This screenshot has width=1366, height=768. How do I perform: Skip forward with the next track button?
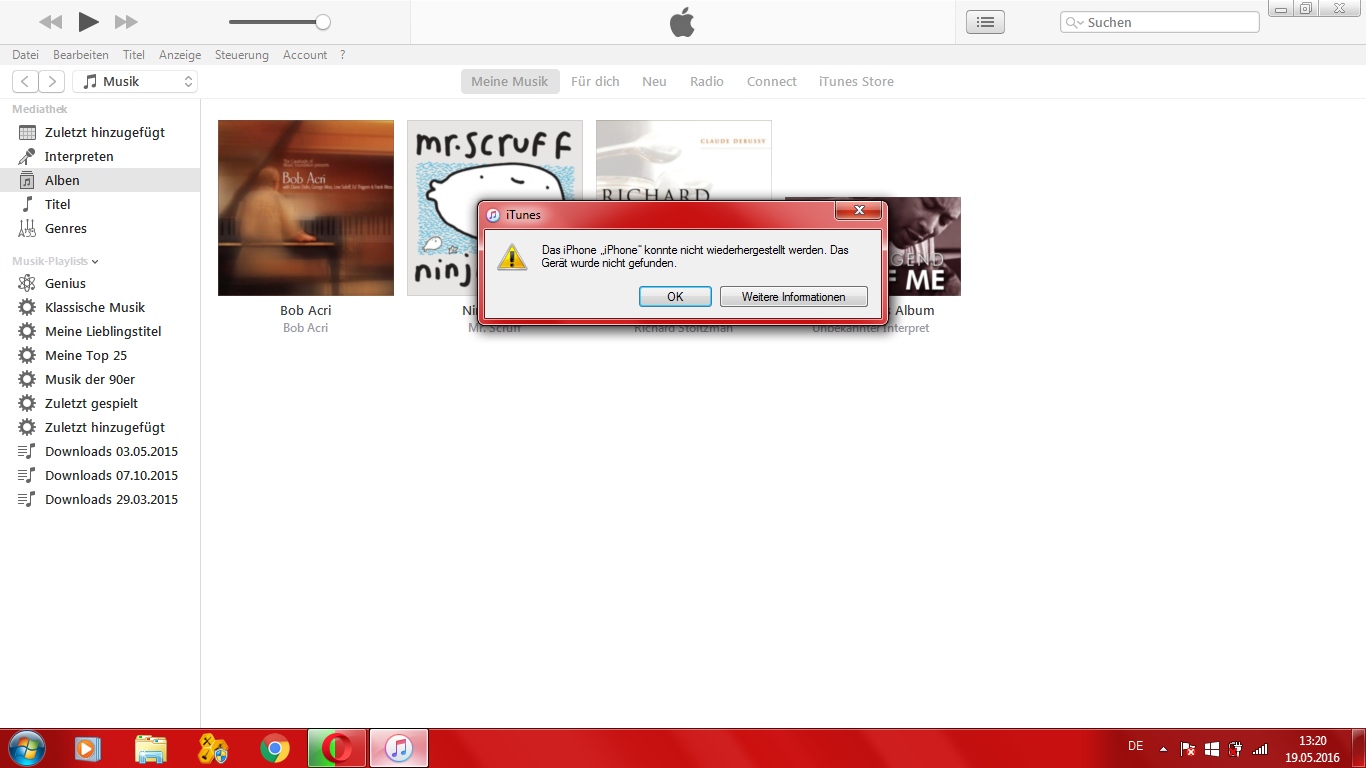[126, 21]
